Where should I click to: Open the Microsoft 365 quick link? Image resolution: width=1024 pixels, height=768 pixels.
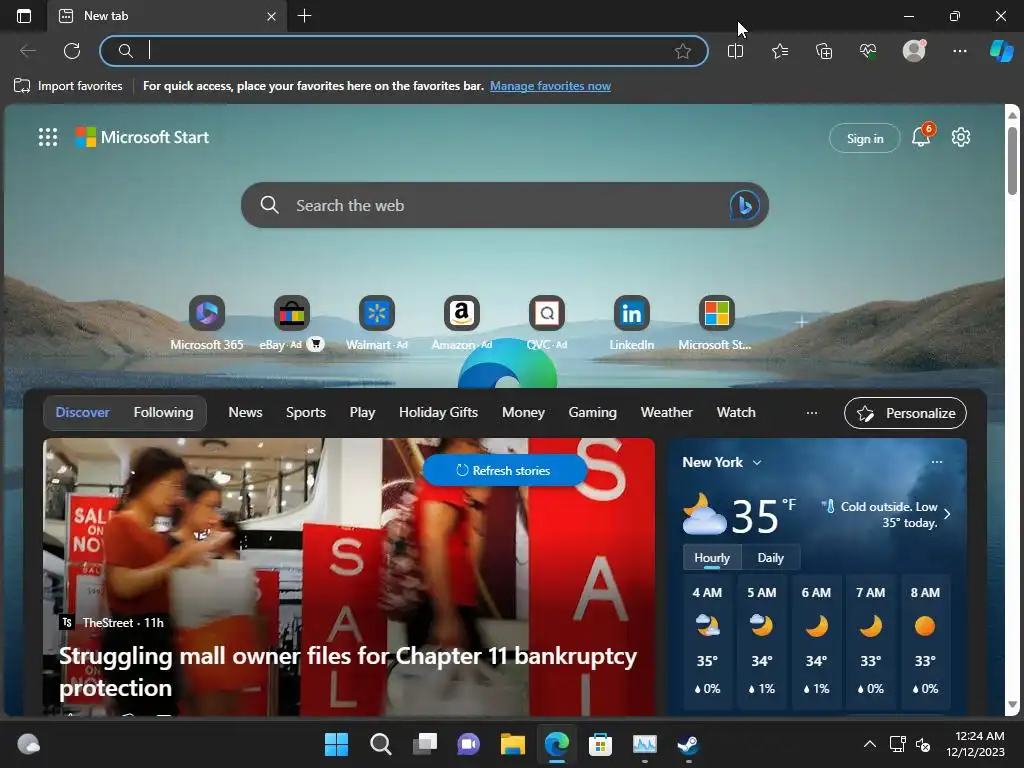(x=206, y=313)
